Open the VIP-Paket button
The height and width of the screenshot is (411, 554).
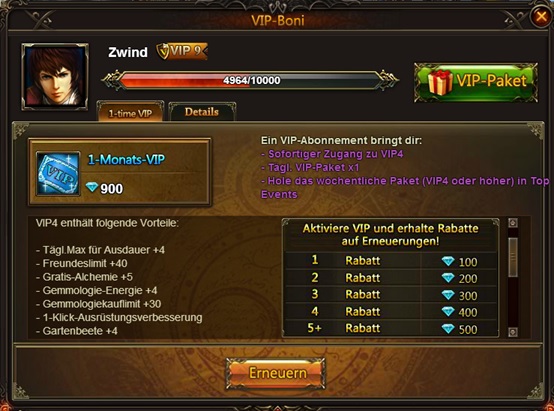476,82
